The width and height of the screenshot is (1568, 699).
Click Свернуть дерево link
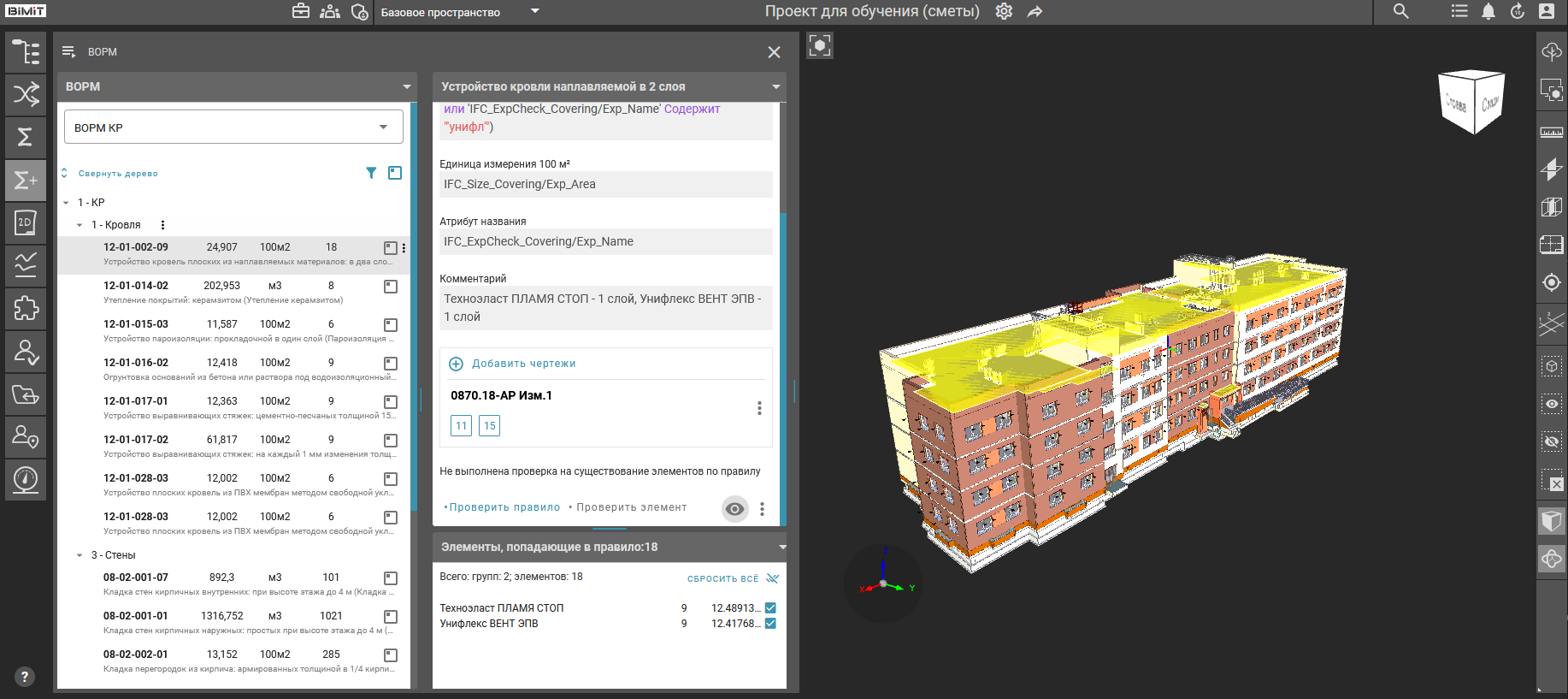pos(118,174)
